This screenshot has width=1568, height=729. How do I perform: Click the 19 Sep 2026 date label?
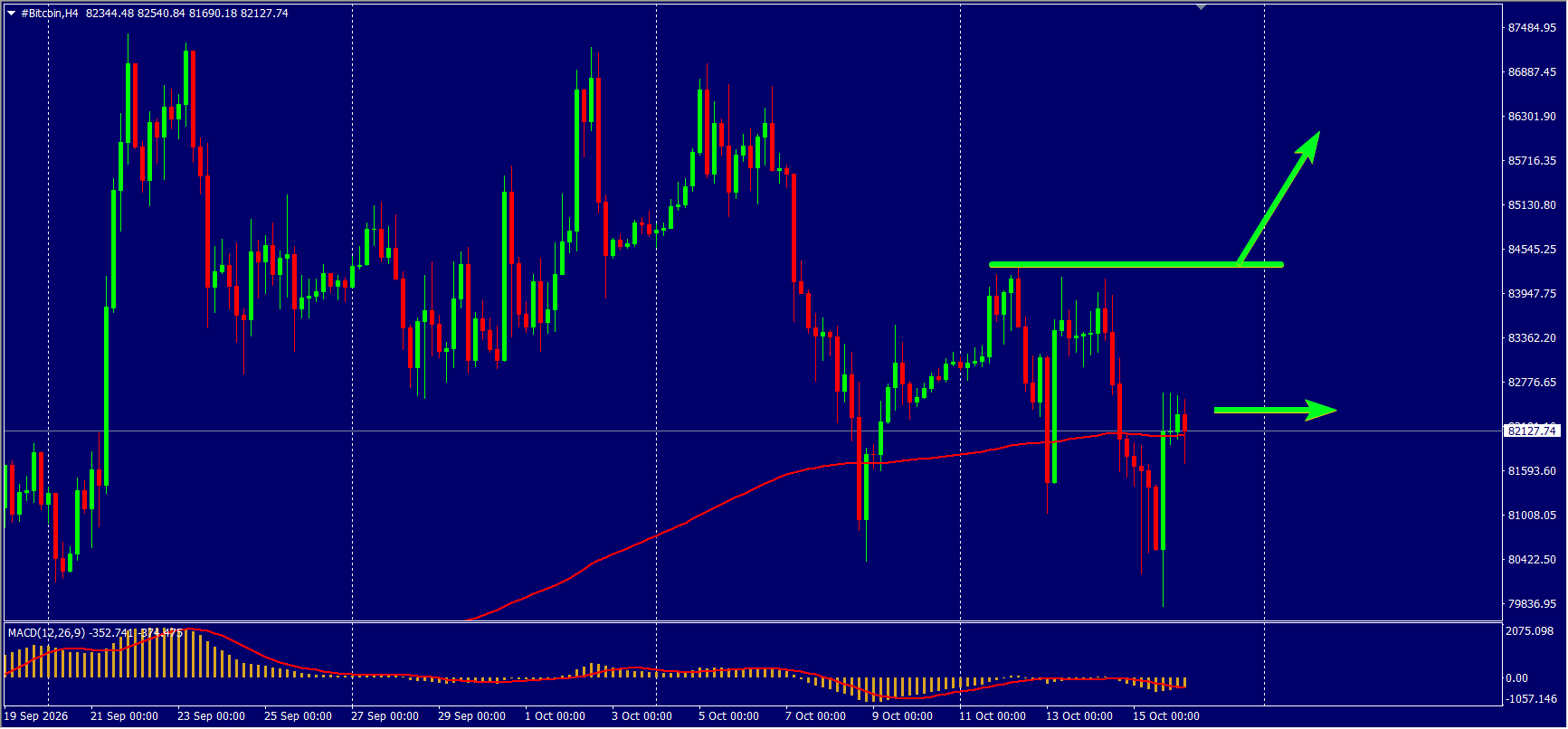point(36,716)
